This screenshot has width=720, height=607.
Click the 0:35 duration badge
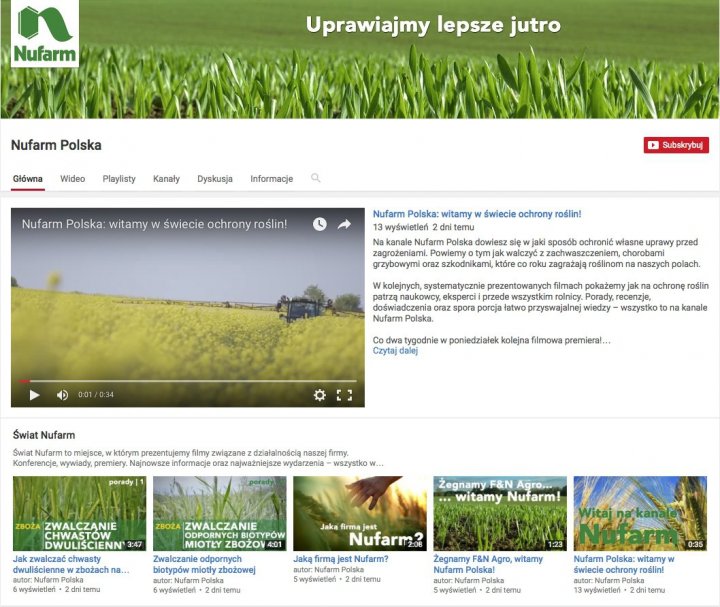[695, 545]
